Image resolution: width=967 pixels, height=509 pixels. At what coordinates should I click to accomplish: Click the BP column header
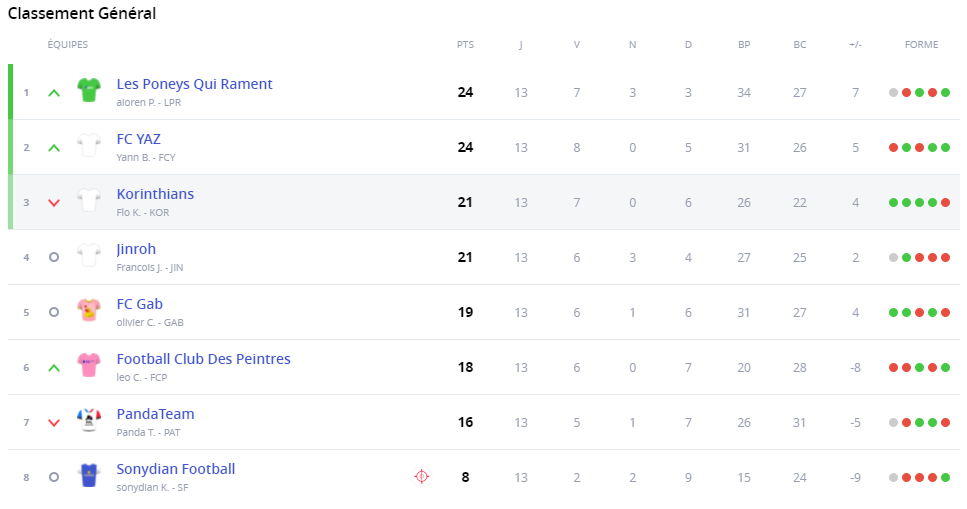744,45
